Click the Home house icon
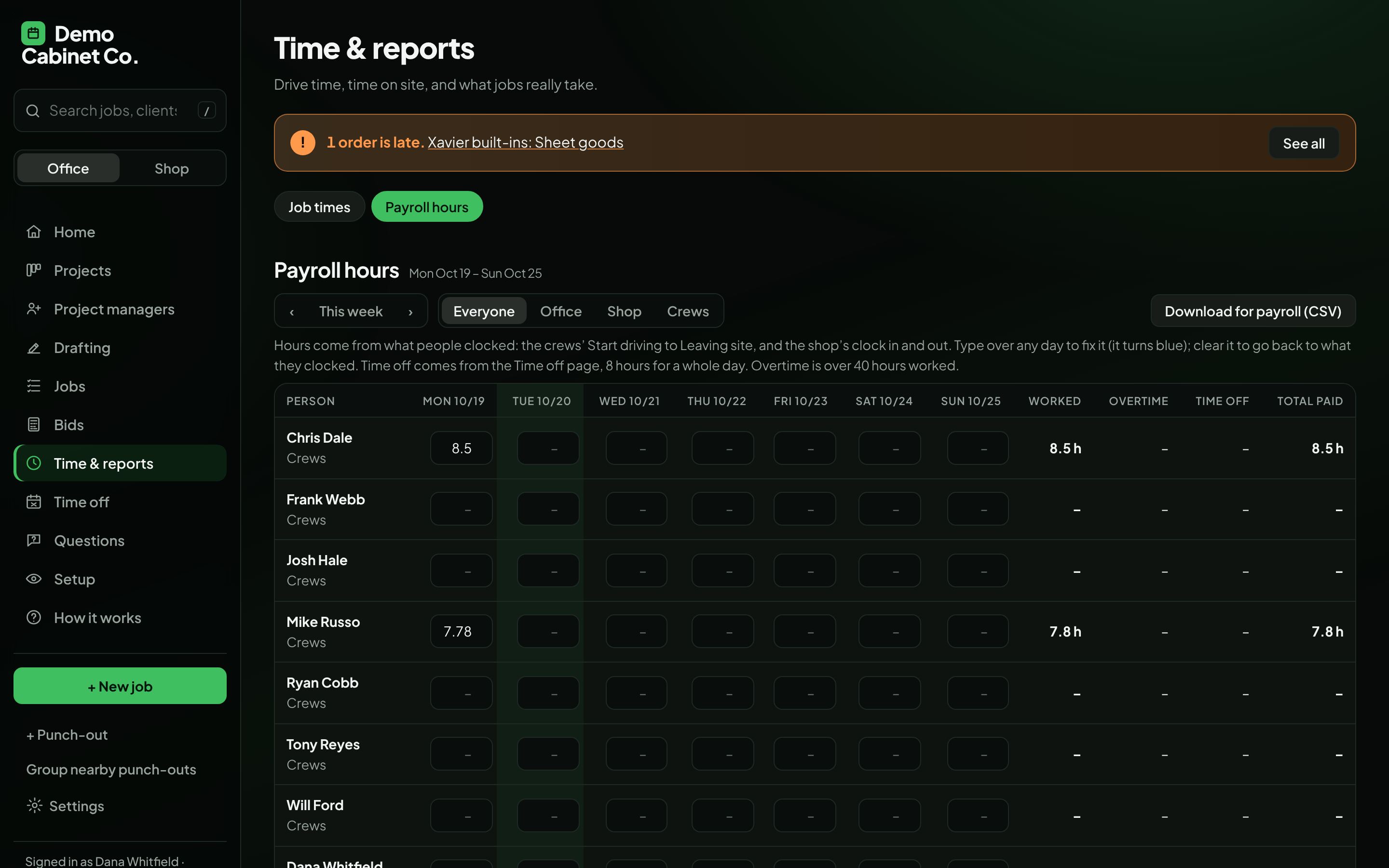Image resolution: width=1389 pixels, height=868 pixels. 34,231
